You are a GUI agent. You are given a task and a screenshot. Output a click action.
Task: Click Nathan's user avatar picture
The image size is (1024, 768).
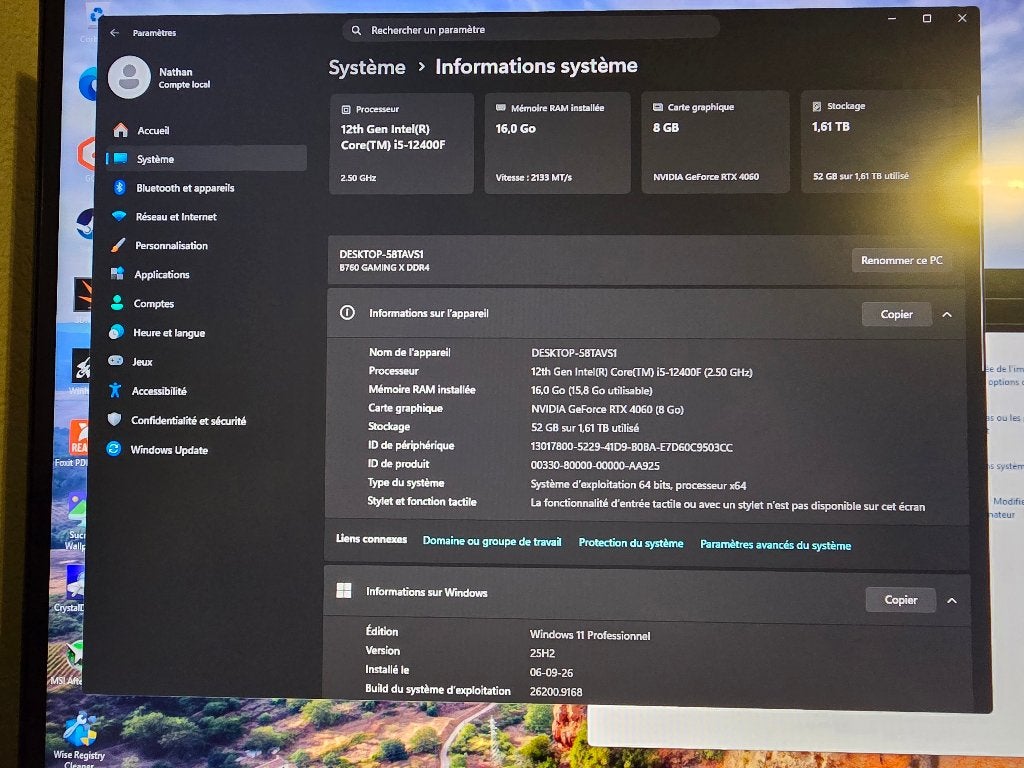point(129,77)
